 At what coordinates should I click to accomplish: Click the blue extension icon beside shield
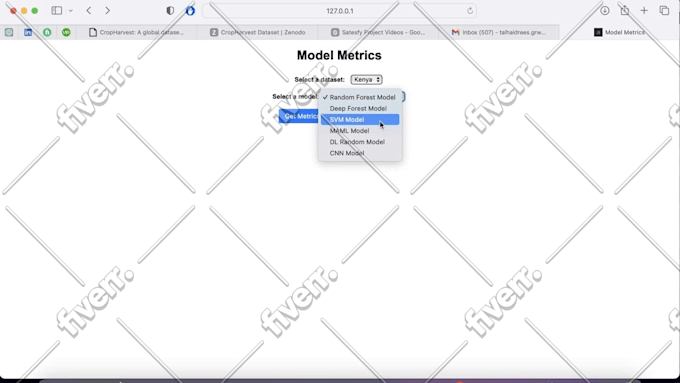[x=190, y=10]
